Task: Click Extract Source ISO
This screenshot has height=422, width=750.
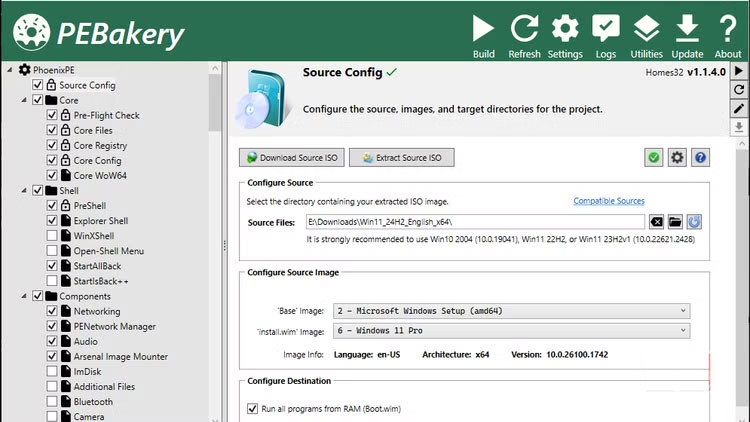Action: [402, 157]
